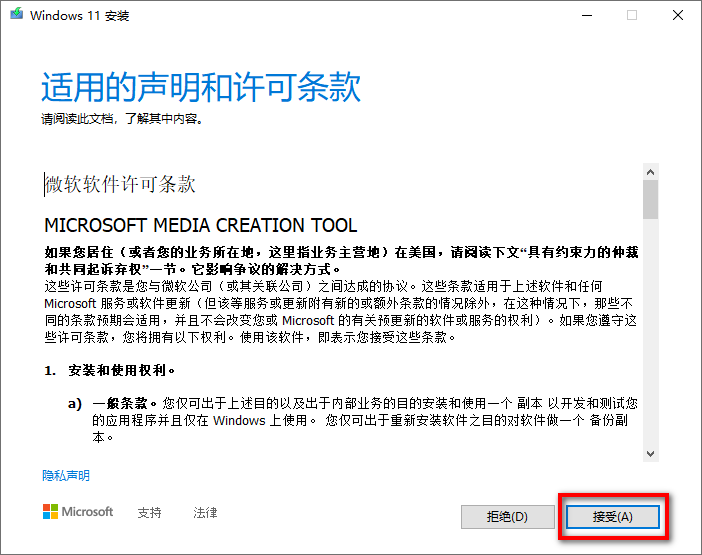This screenshot has width=702, height=555.
Task: Open the 支持 link
Action: coord(149,513)
